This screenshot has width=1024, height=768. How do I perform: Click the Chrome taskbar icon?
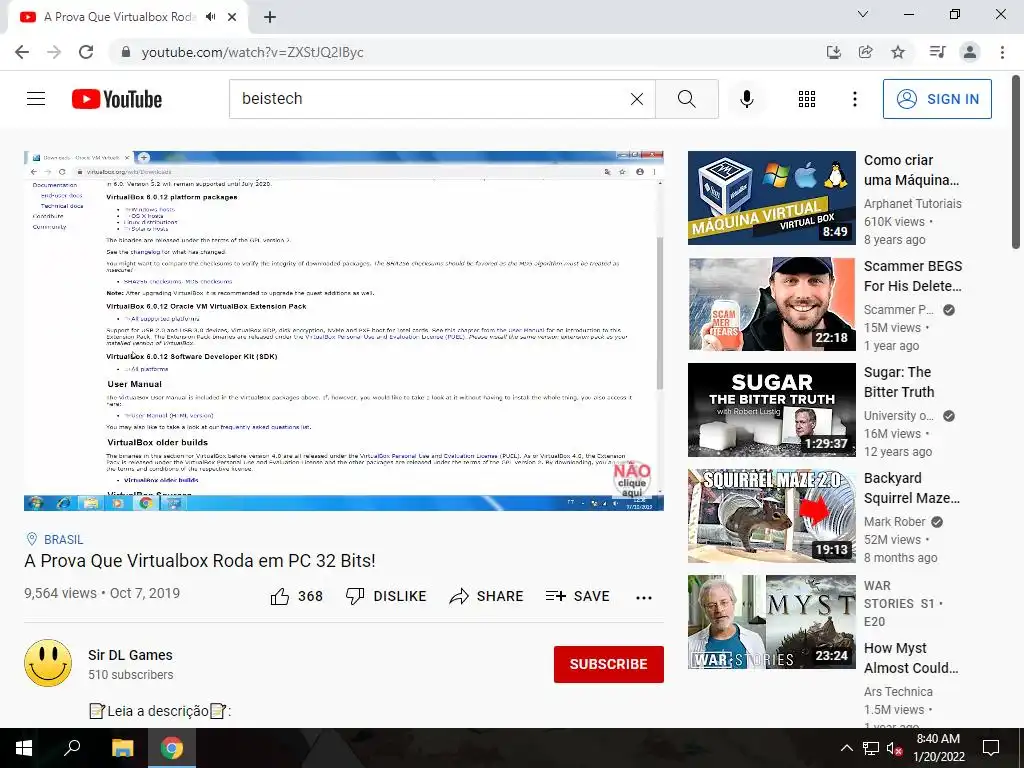172,748
